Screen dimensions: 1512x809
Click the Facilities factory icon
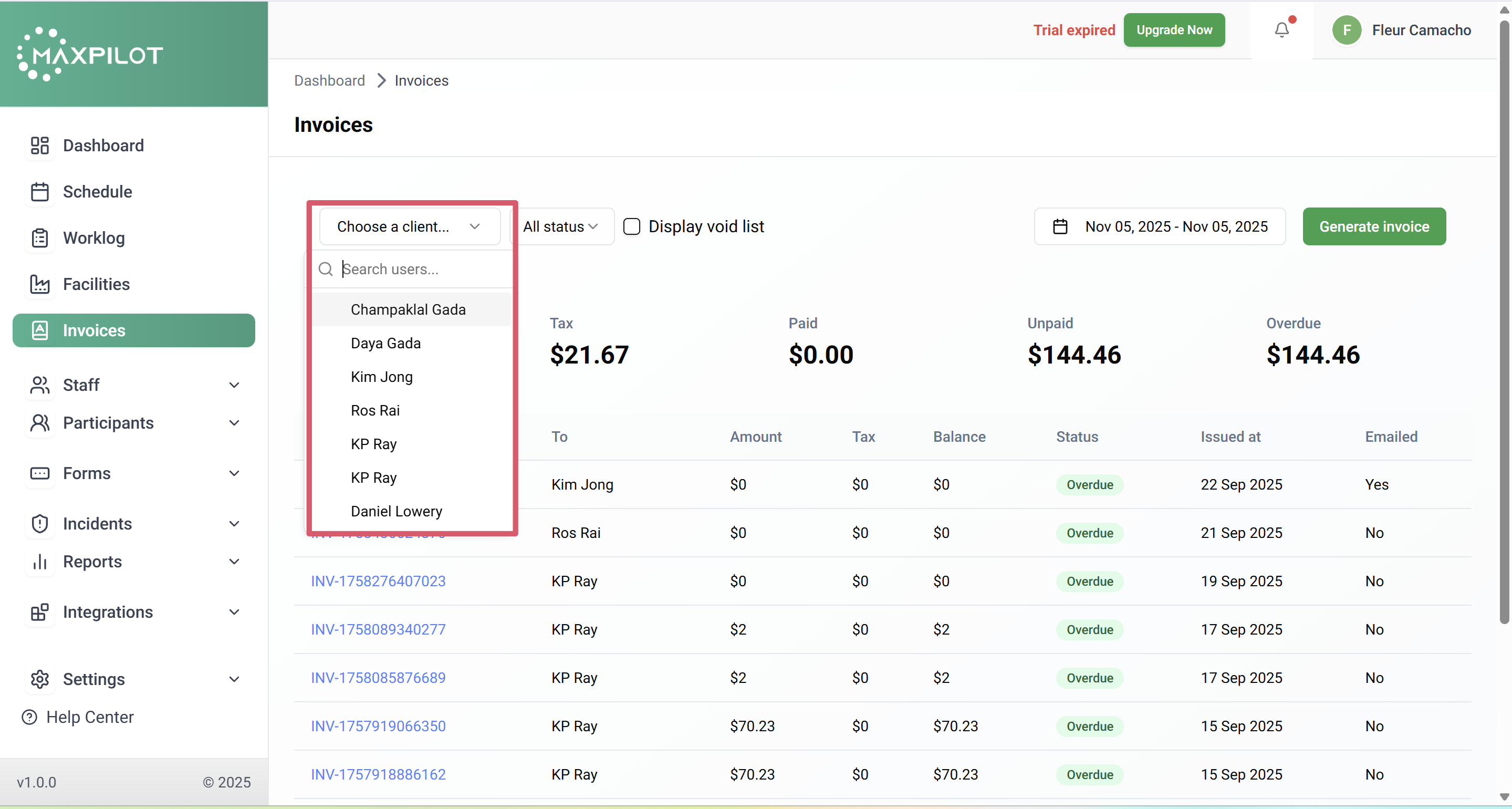click(39, 284)
